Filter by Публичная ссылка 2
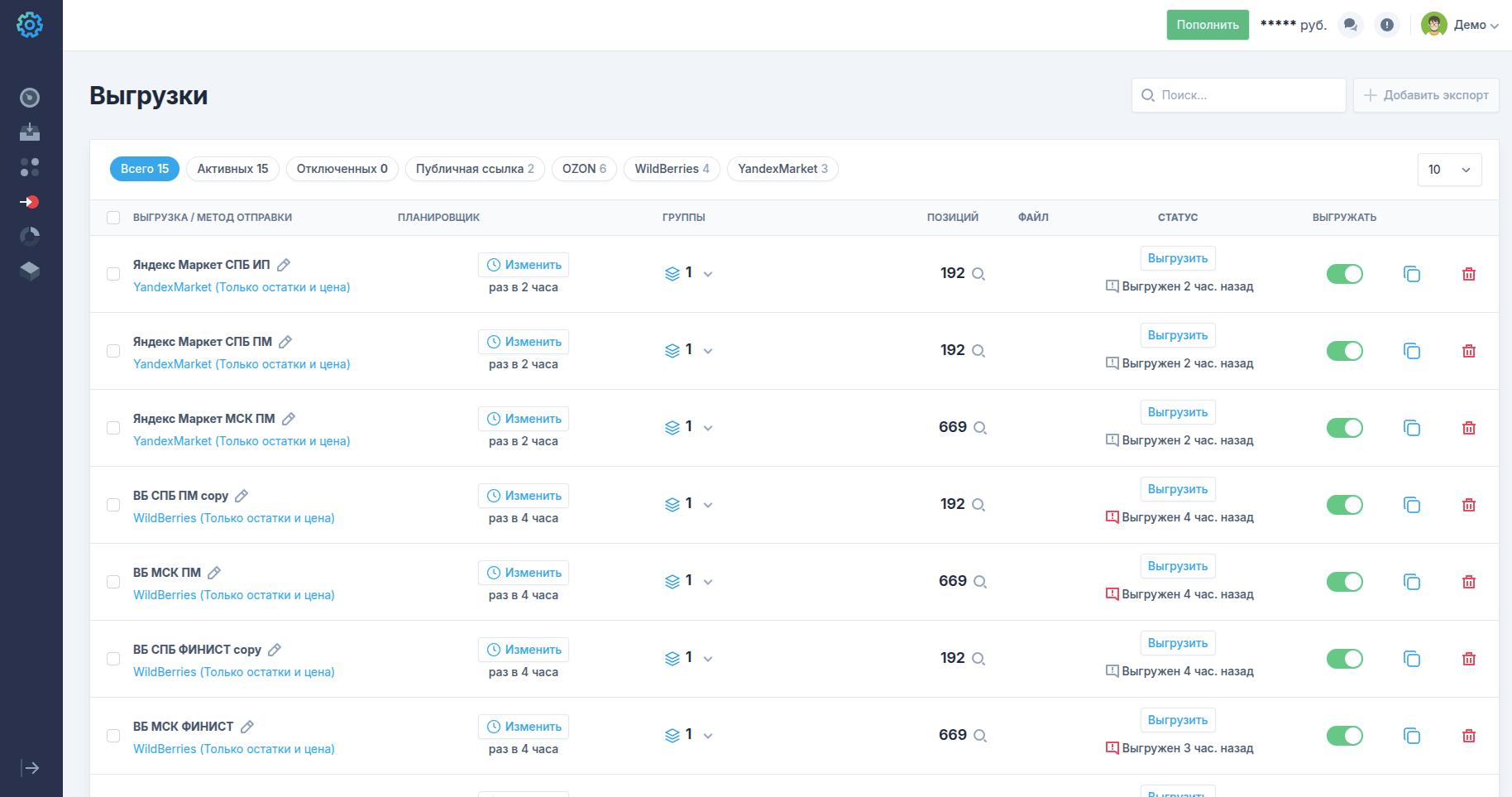The image size is (1512, 797). click(x=475, y=169)
